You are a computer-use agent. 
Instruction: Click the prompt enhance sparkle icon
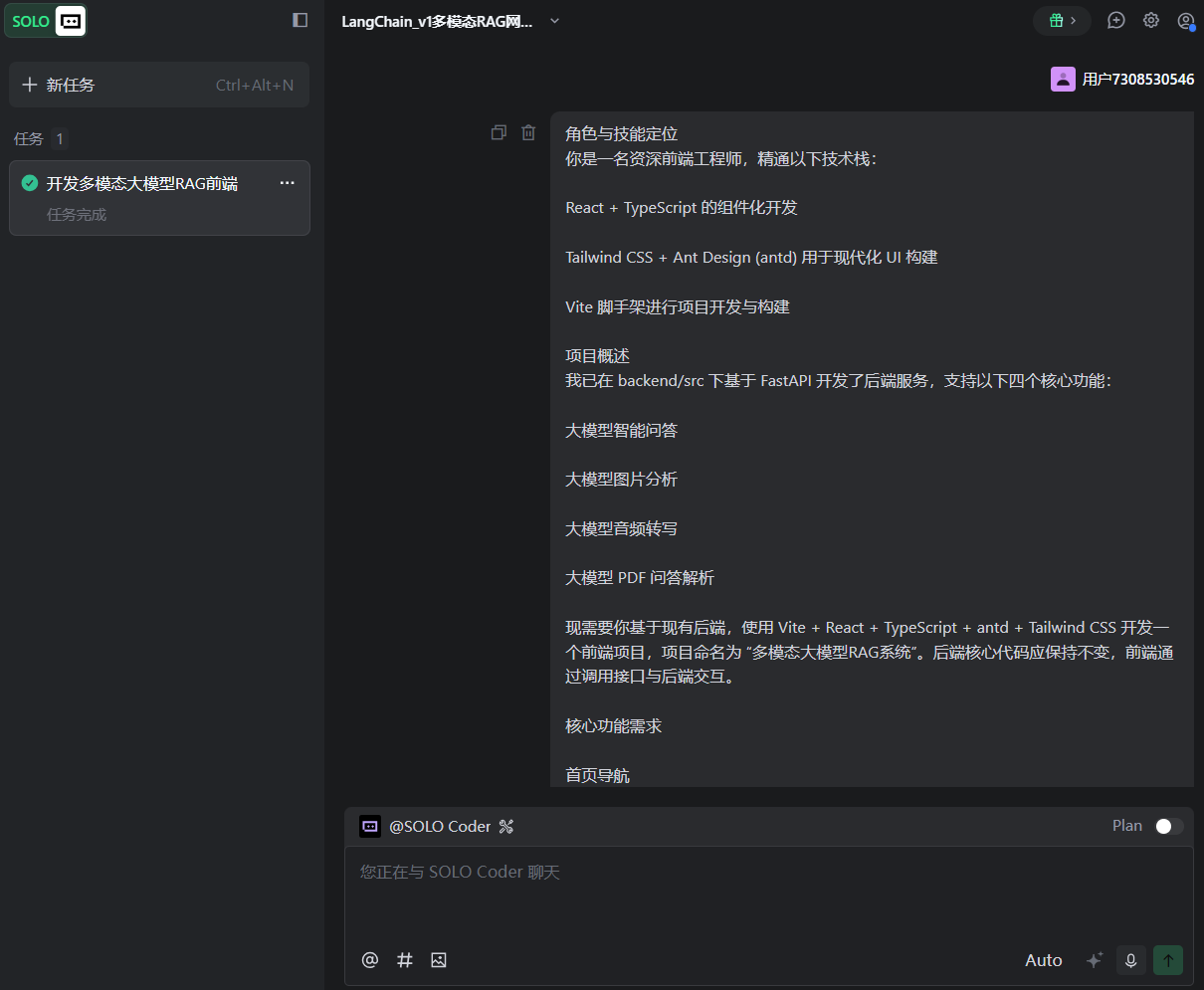1095,960
